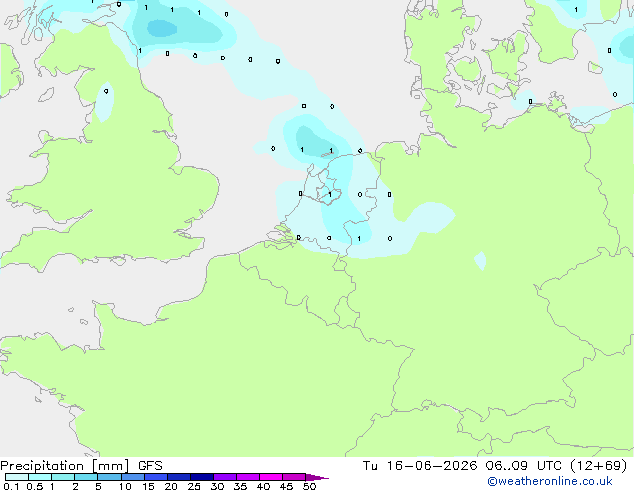Click the 15–20 mm legend color swatch

pyautogui.click(x=155, y=477)
